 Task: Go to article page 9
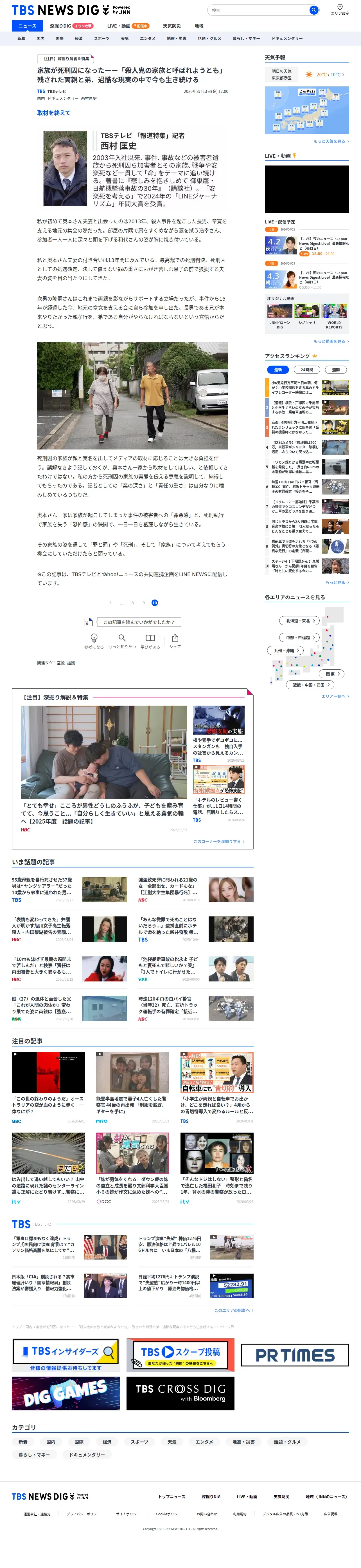143,603
